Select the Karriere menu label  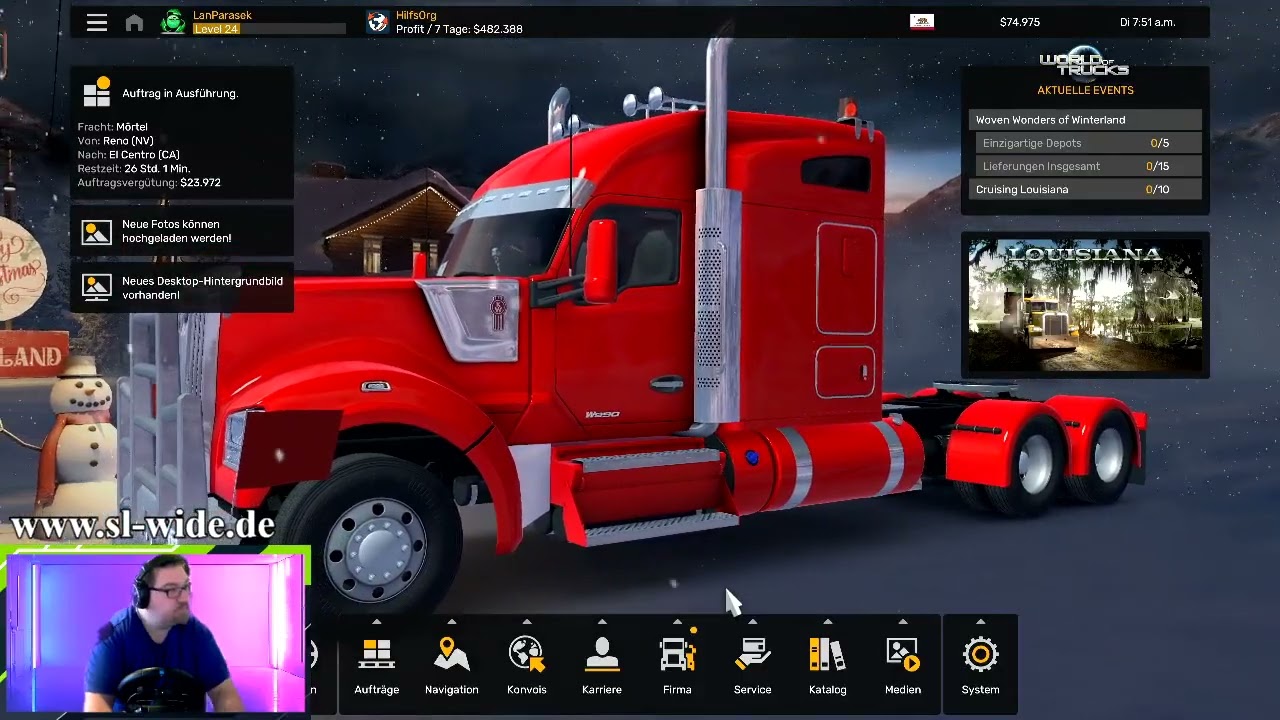[602, 690]
